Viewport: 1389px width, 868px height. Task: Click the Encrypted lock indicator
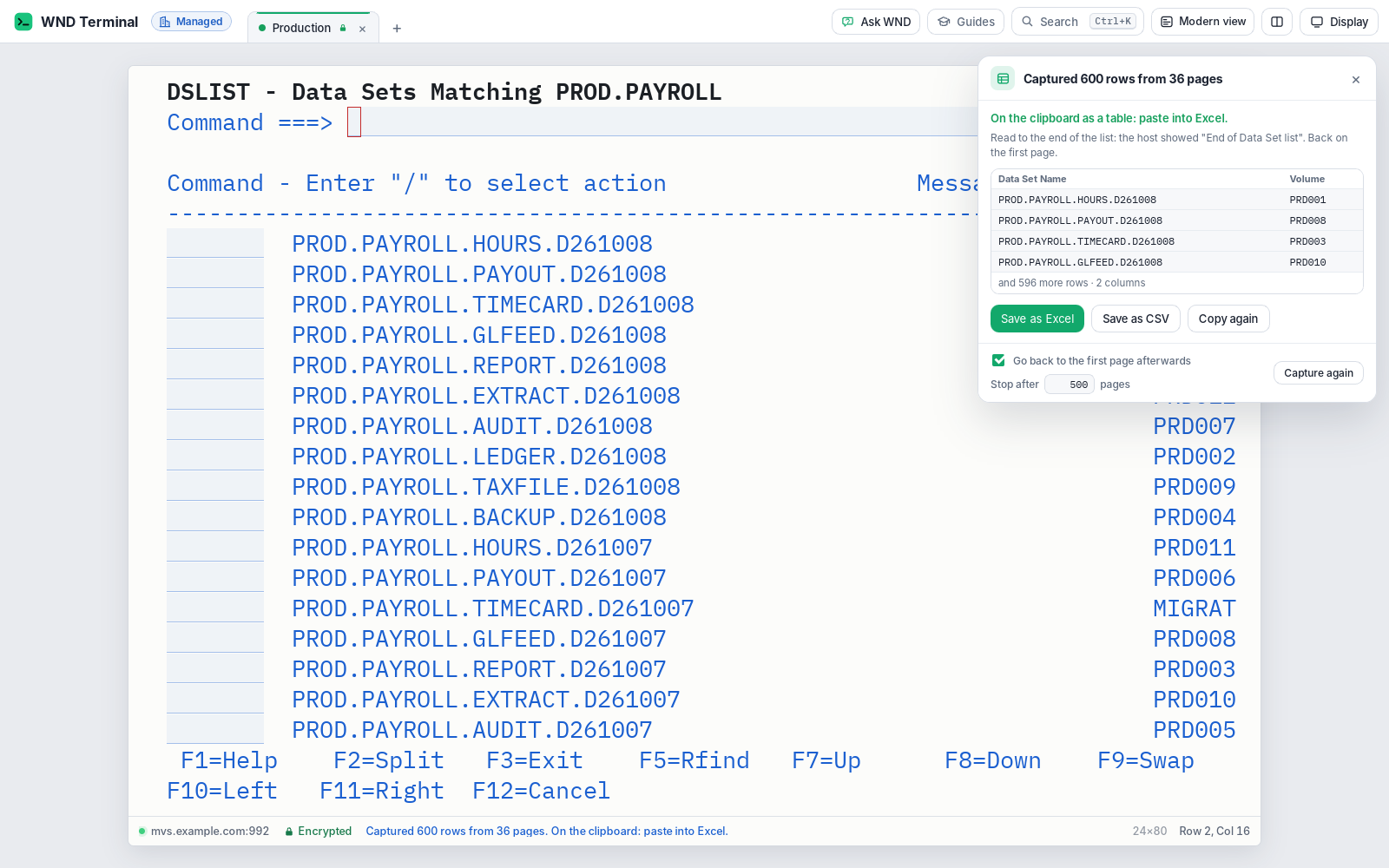[x=319, y=831]
